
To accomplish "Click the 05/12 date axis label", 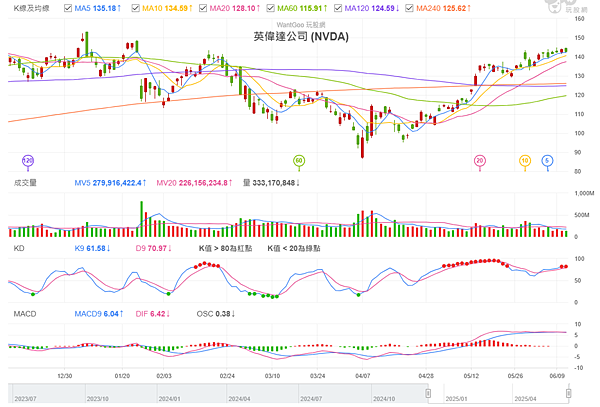I will [x=471, y=376].
